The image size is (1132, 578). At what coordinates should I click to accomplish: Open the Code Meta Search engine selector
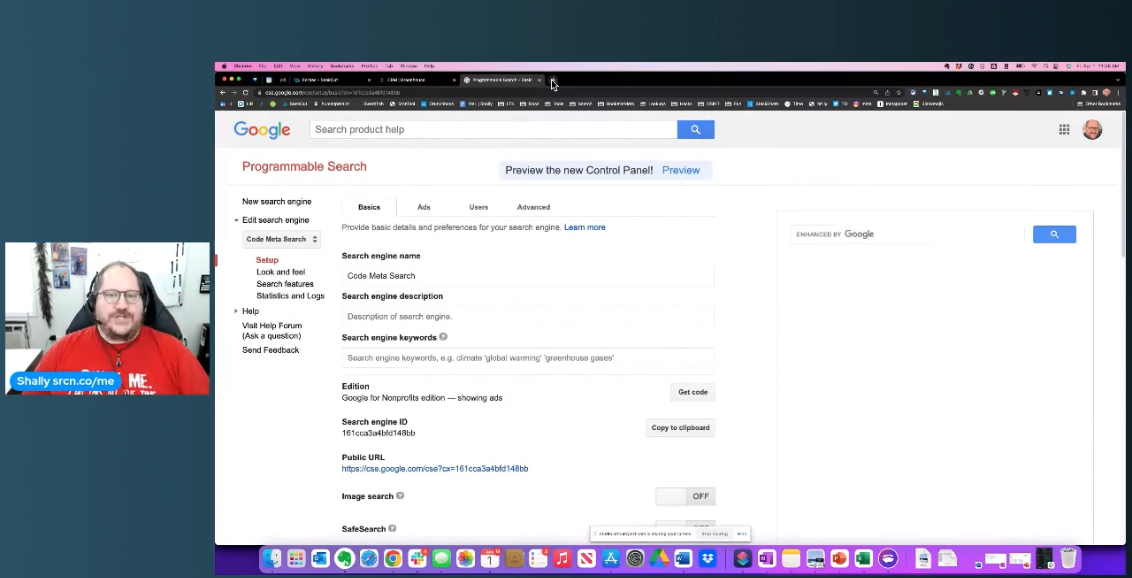[x=282, y=240]
